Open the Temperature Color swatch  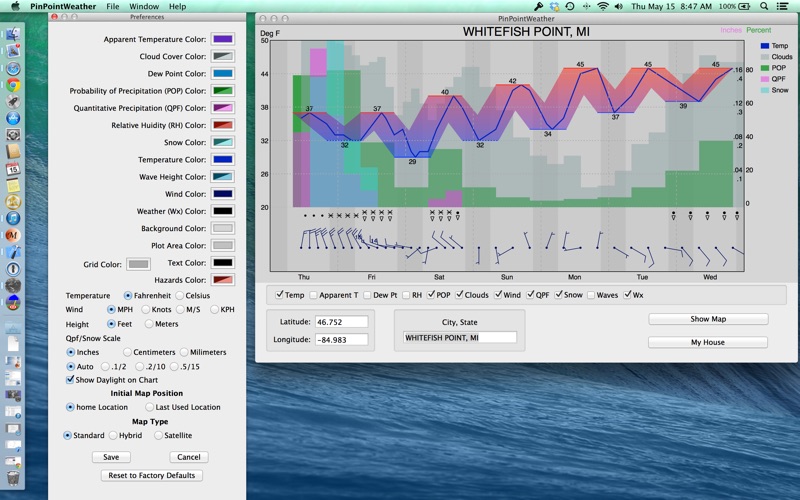pyautogui.click(x=223, y=159)
